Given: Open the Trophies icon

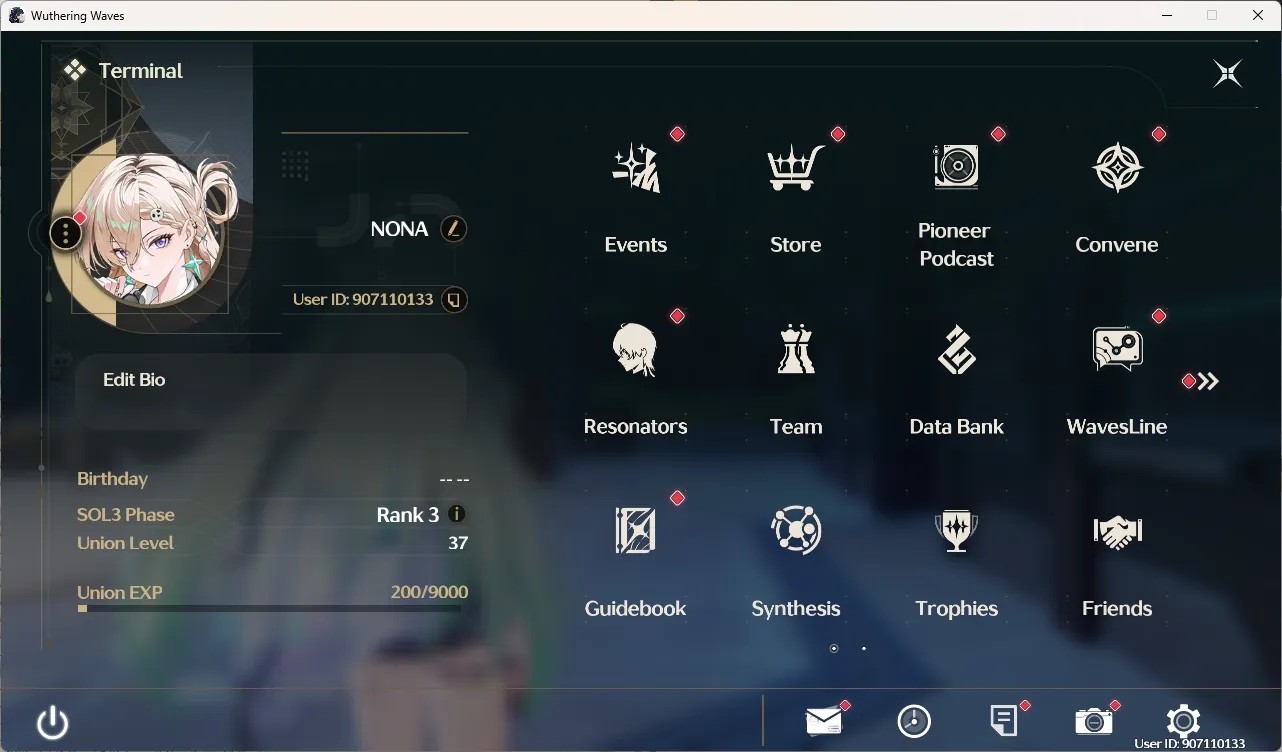Looking at the screenshot, I should pyautogui.click(x=957, y=531).
